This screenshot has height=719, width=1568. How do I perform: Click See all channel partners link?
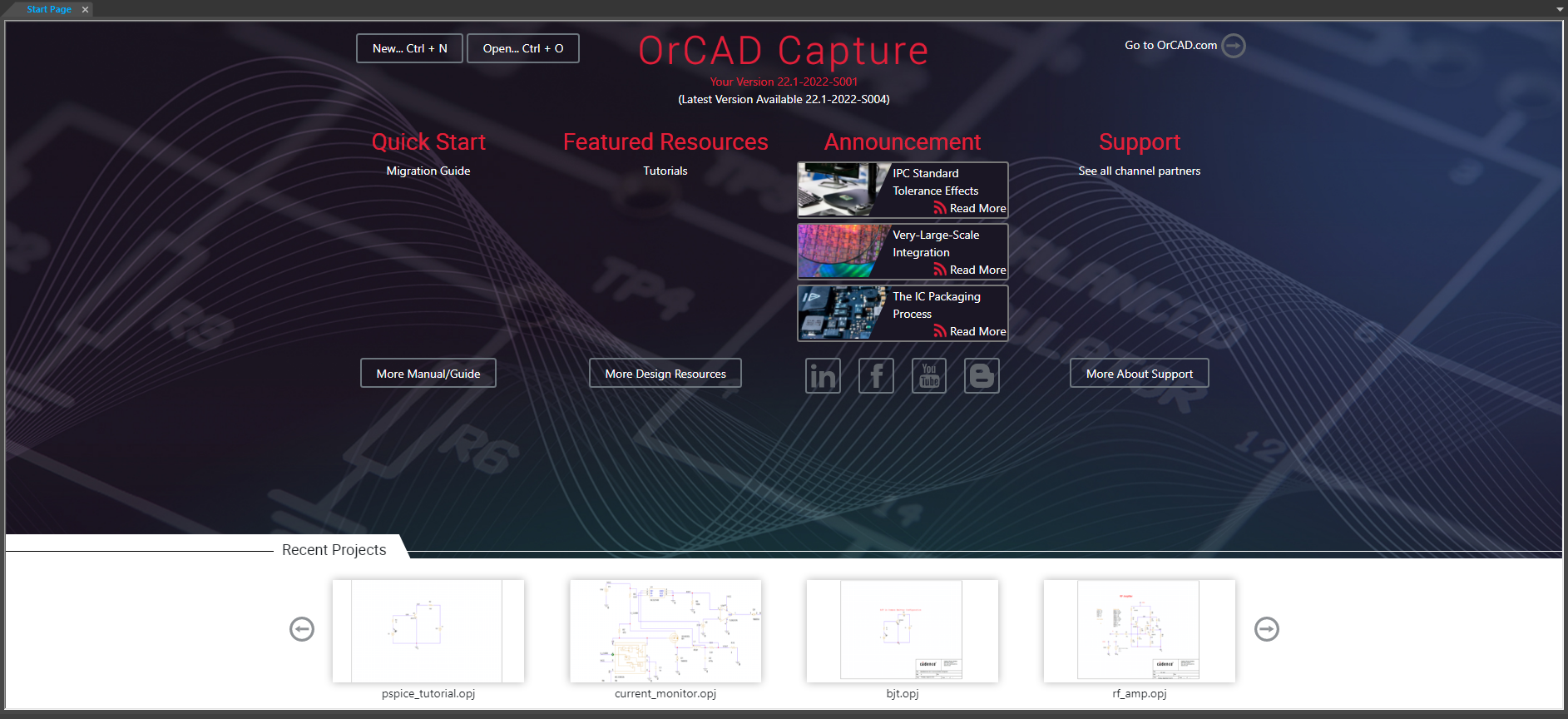[x=1139, y=171]
